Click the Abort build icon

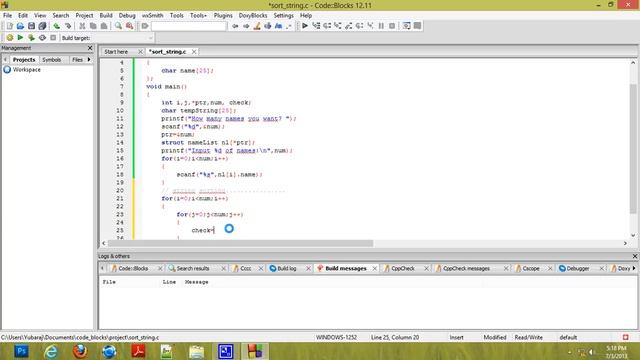click(53, 38)
